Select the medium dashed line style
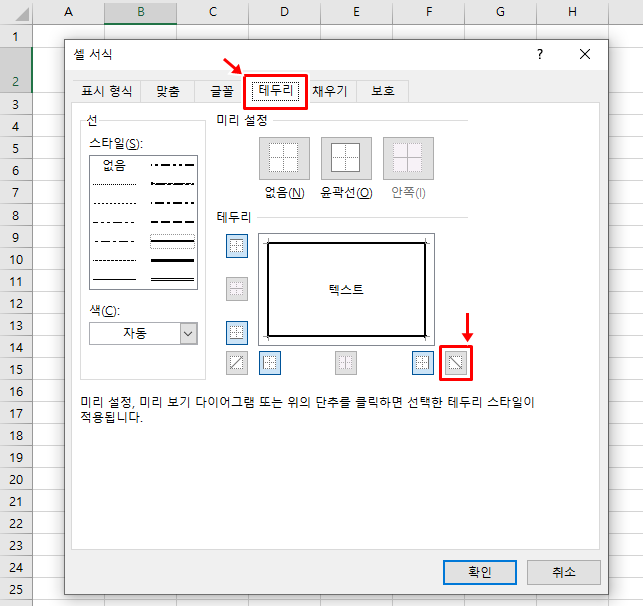The height and width of the screenshot is (606, 643). coord(172,222)
